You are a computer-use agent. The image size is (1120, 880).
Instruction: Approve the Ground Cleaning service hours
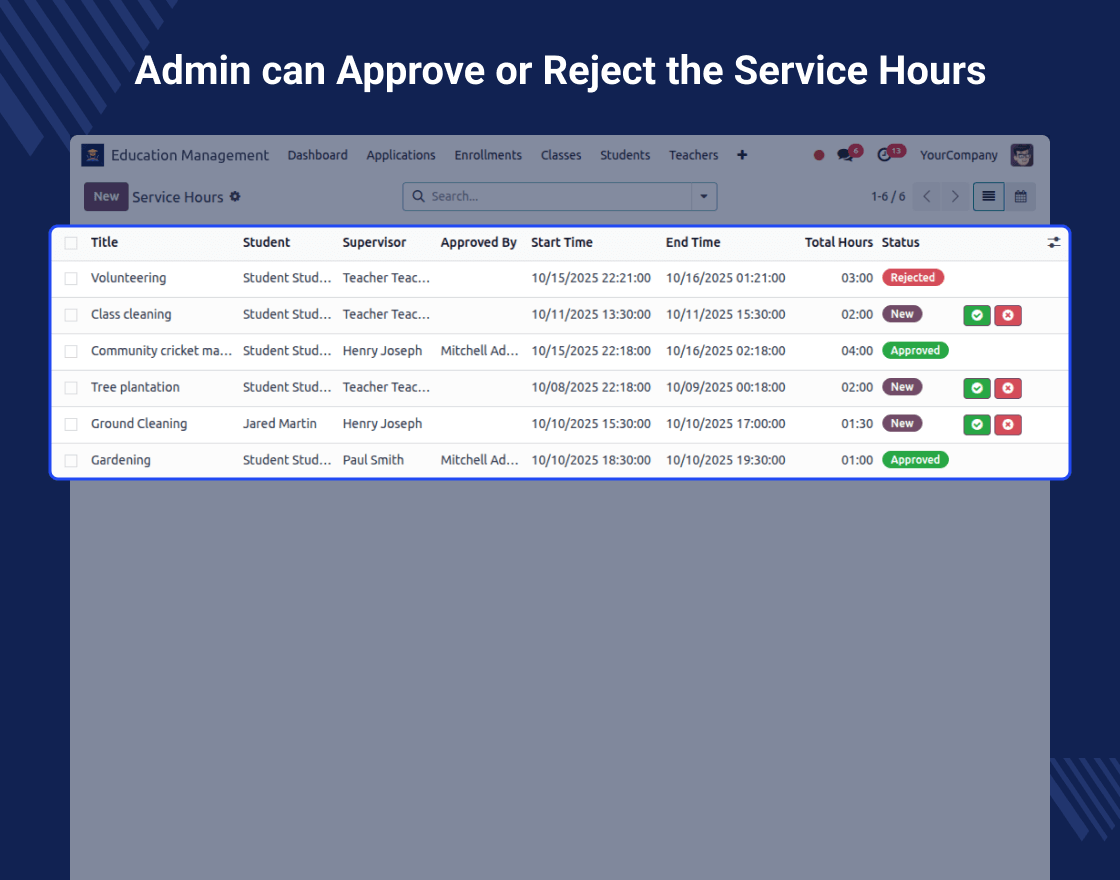pyautogui.click(x=976, y=424)
